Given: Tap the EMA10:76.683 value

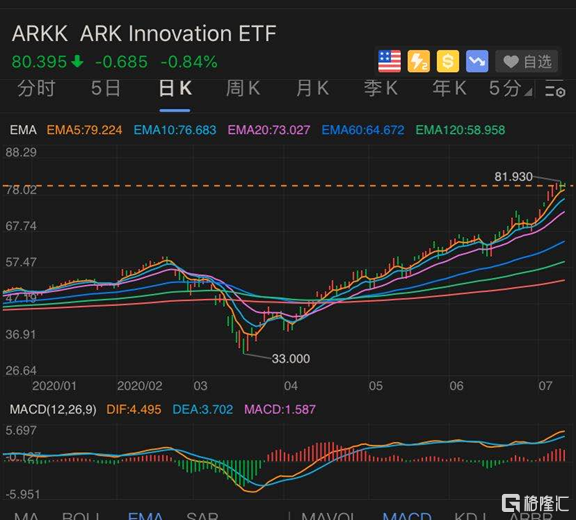Looking at the screenshot, I should pyautogui.click(x=175, y=130).
